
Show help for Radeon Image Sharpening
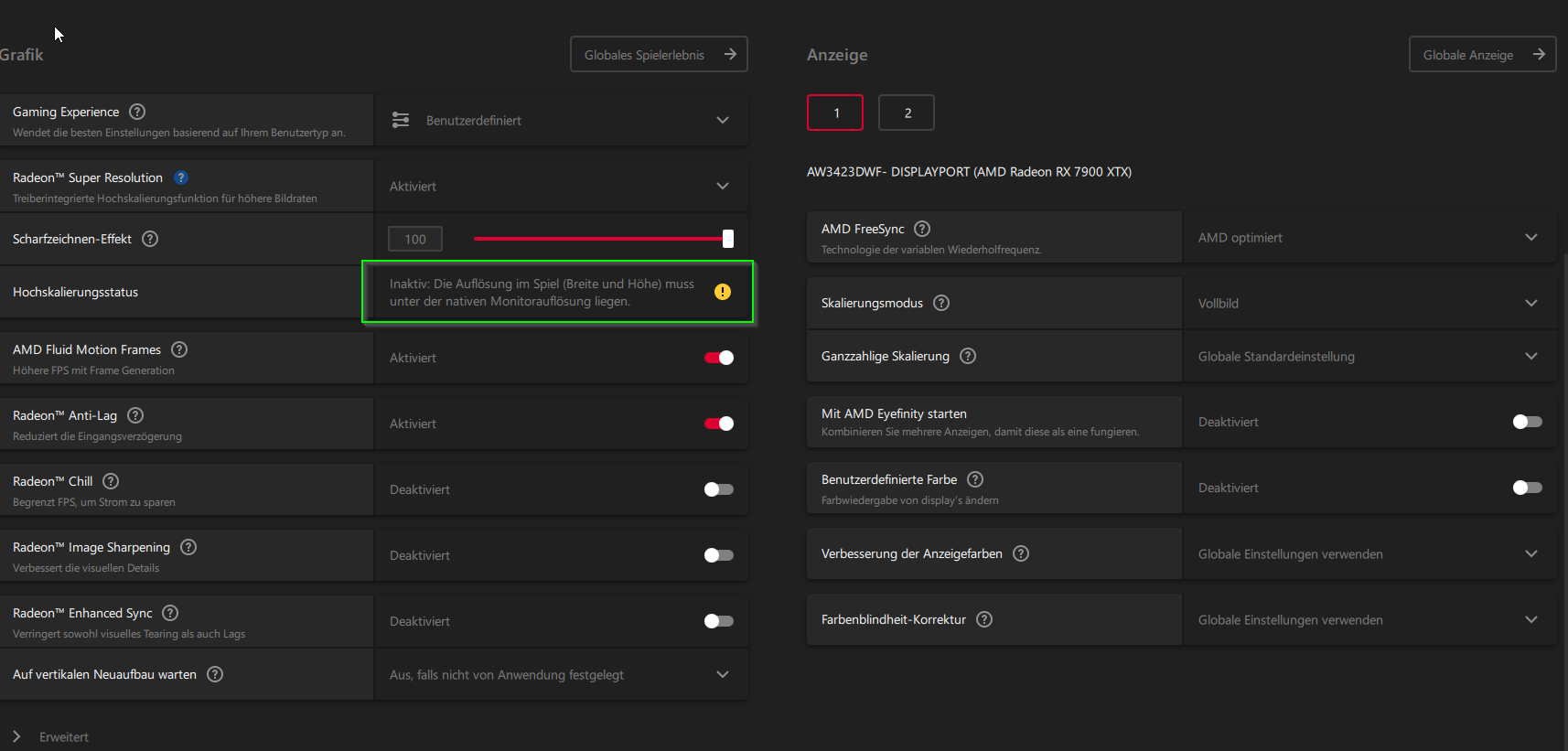(188, 547)
